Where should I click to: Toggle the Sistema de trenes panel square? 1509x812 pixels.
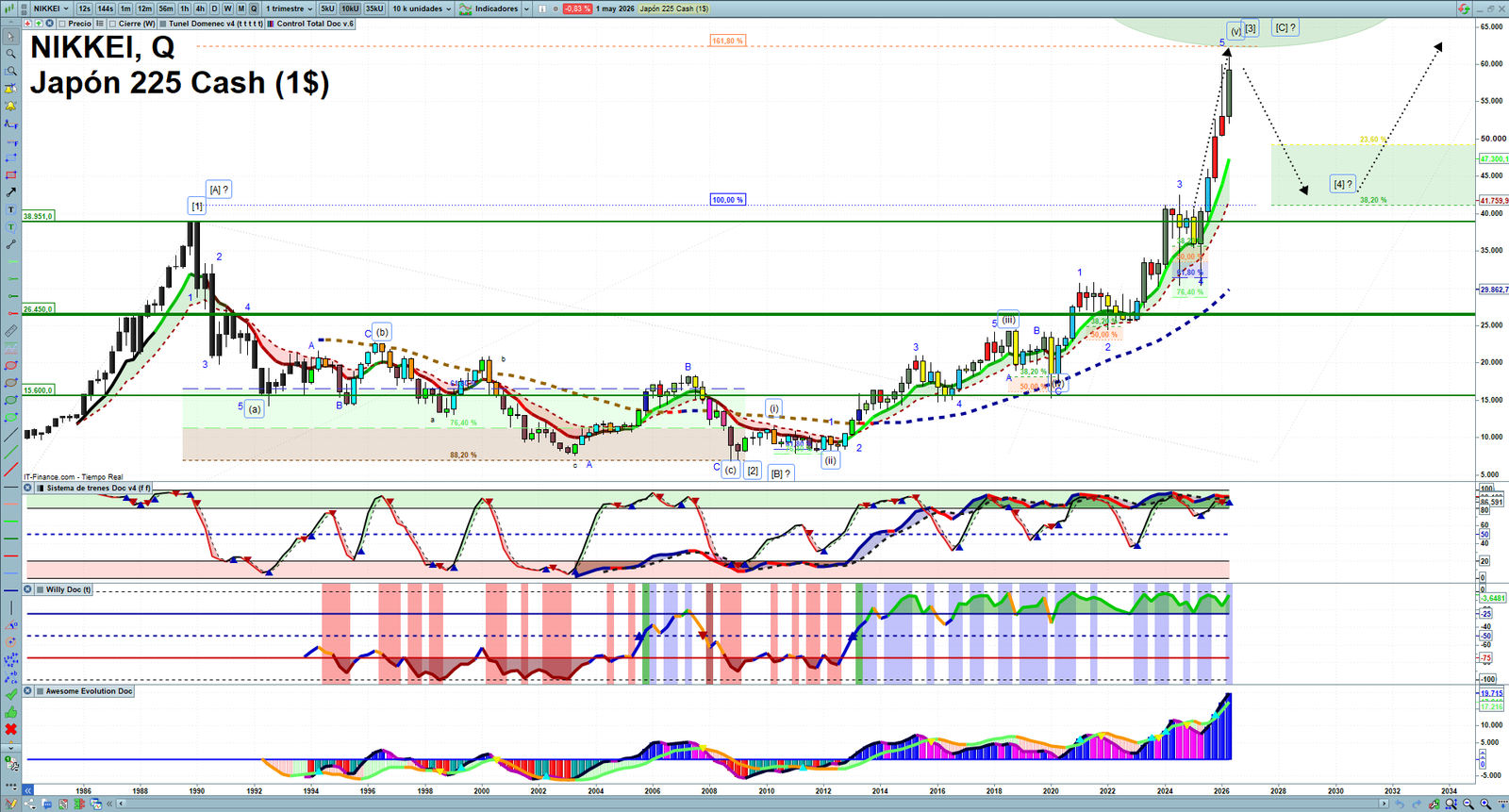point(40,489)
